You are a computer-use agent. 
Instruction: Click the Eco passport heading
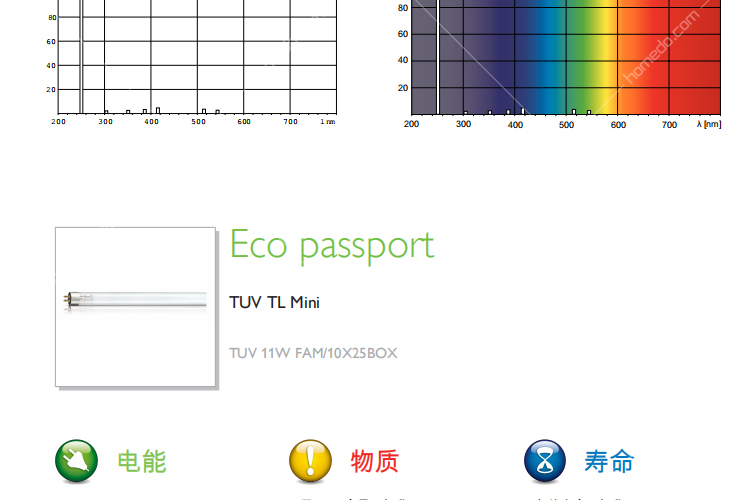click(x=332, y=245)
